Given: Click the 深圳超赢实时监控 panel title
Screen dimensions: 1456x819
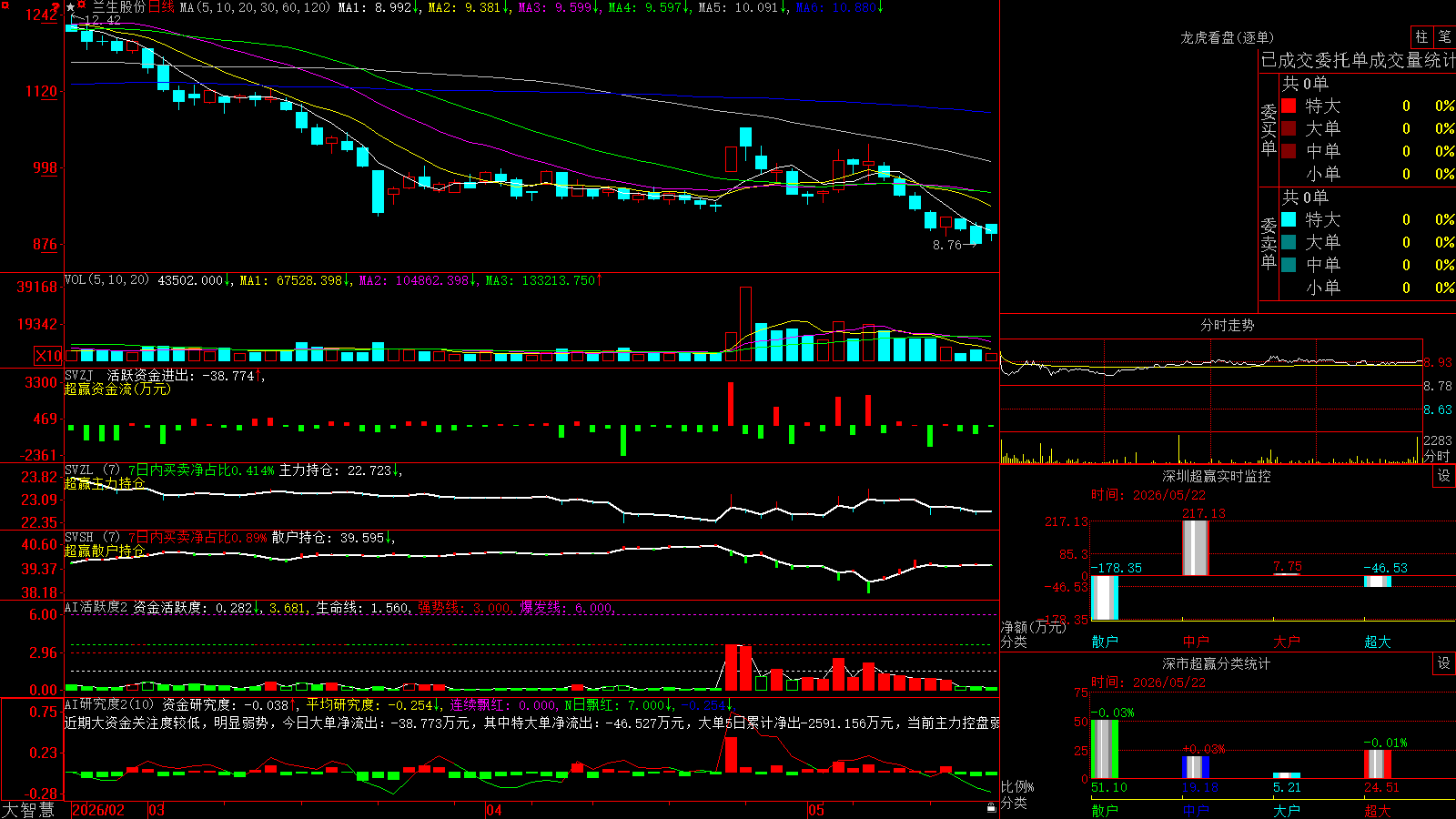Looking at the screenshot, I should coord(1217,476).
